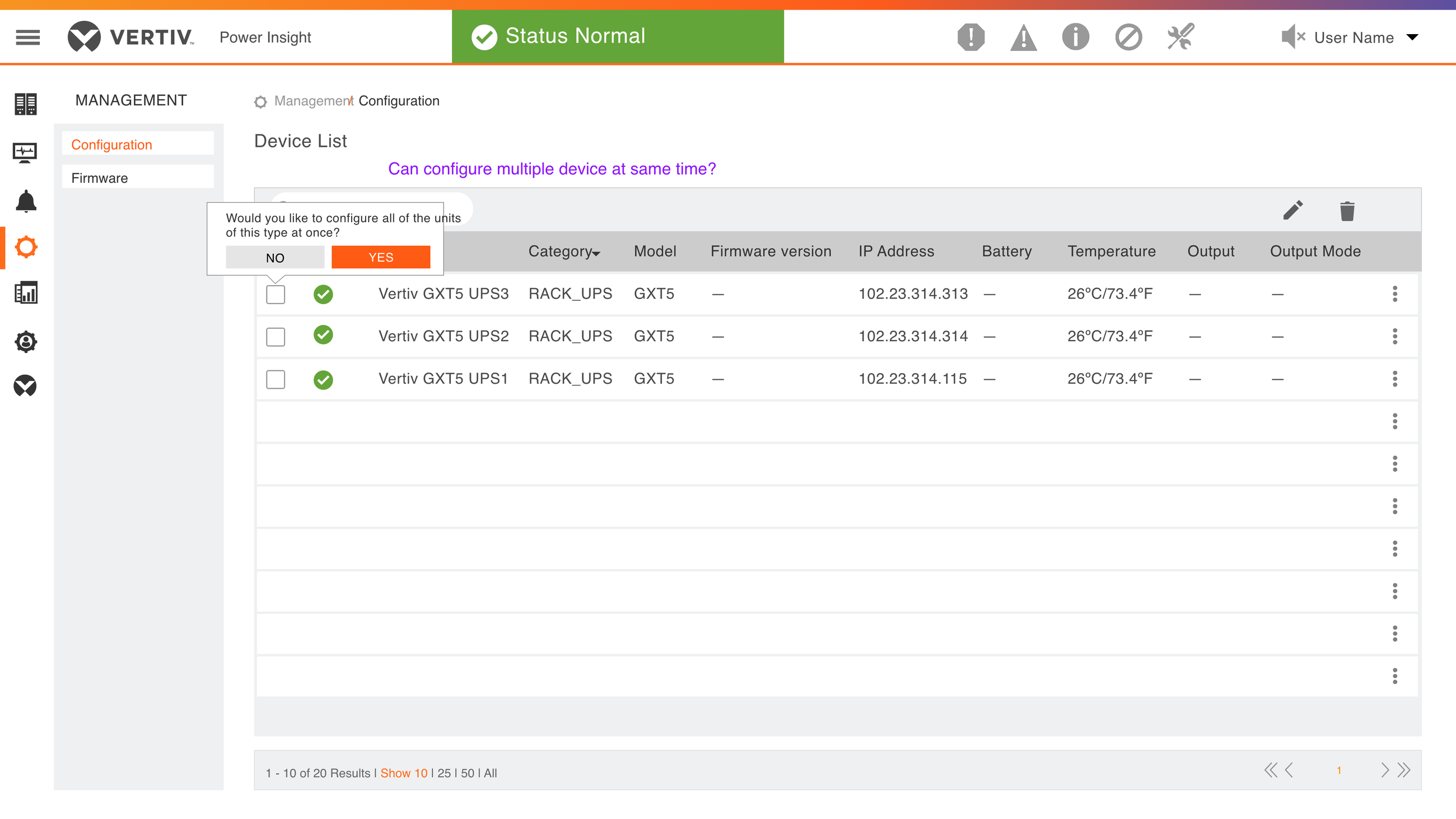Click the Vertiv logo in header
Image resolution: width=1456 pixels, height=819 pixels.
130,37
